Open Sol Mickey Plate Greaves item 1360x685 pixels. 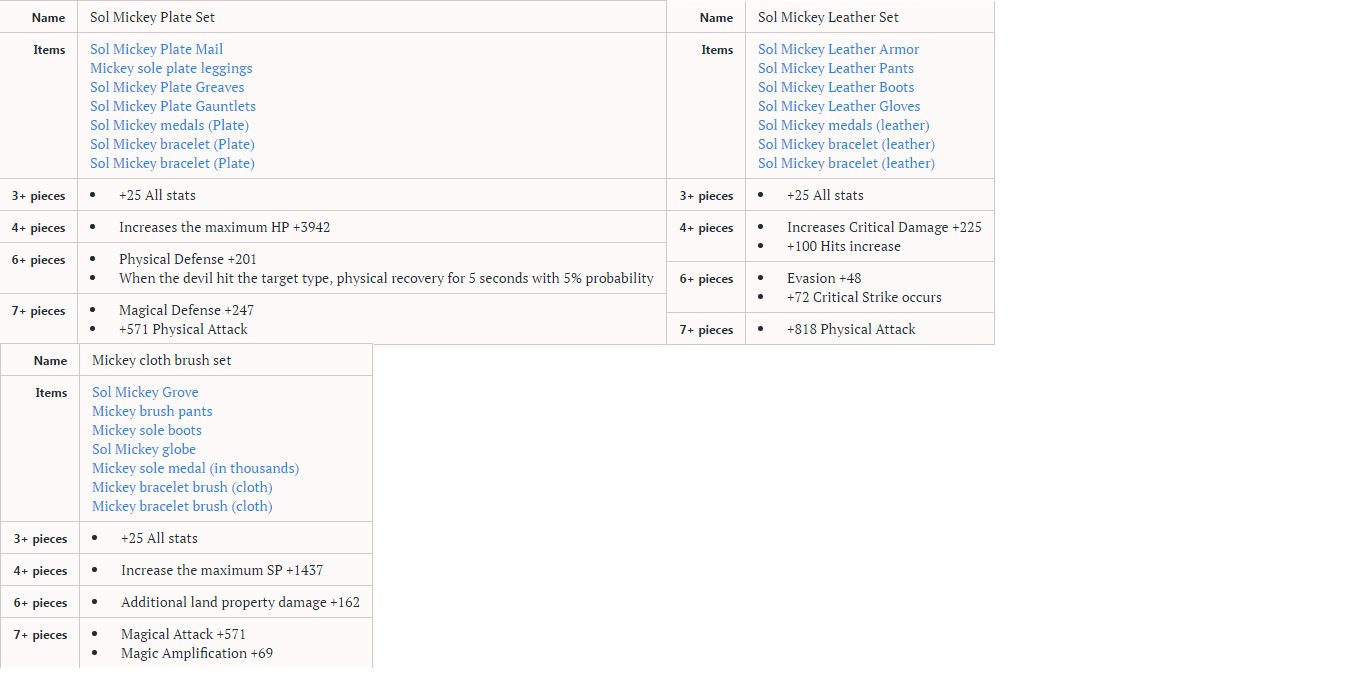click(167, 87)
